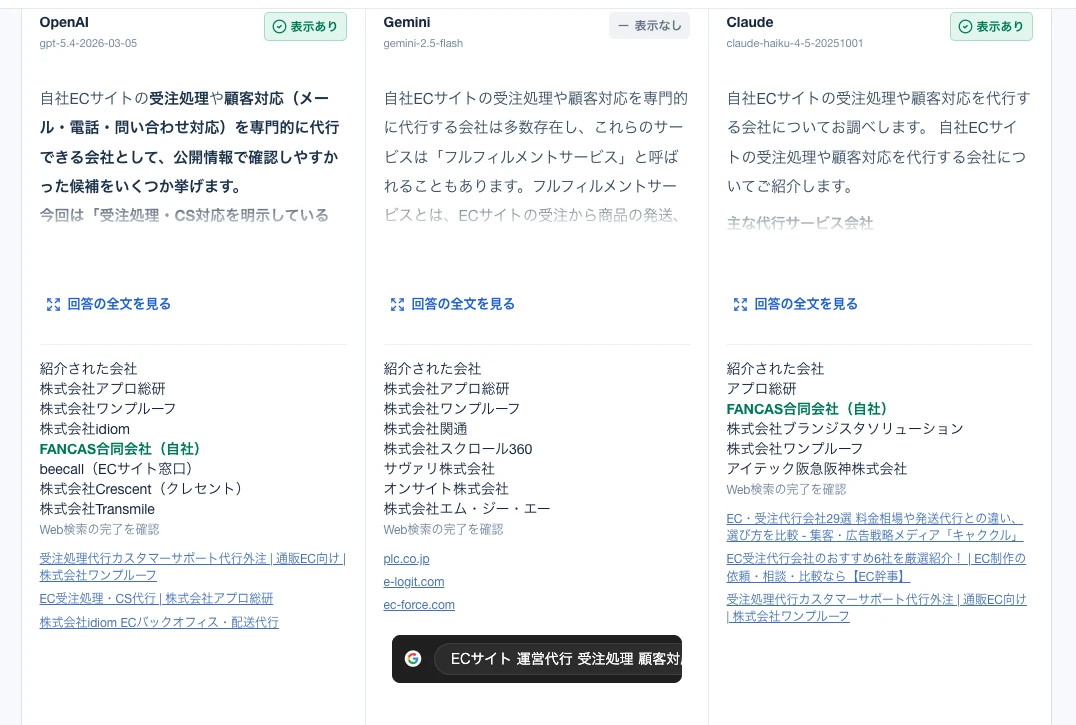Click the expand icon in OpenAI's 回答の全文を見る
Image resolution: width=1076 pixels, height=725 pixels.
tap(53, 305)
